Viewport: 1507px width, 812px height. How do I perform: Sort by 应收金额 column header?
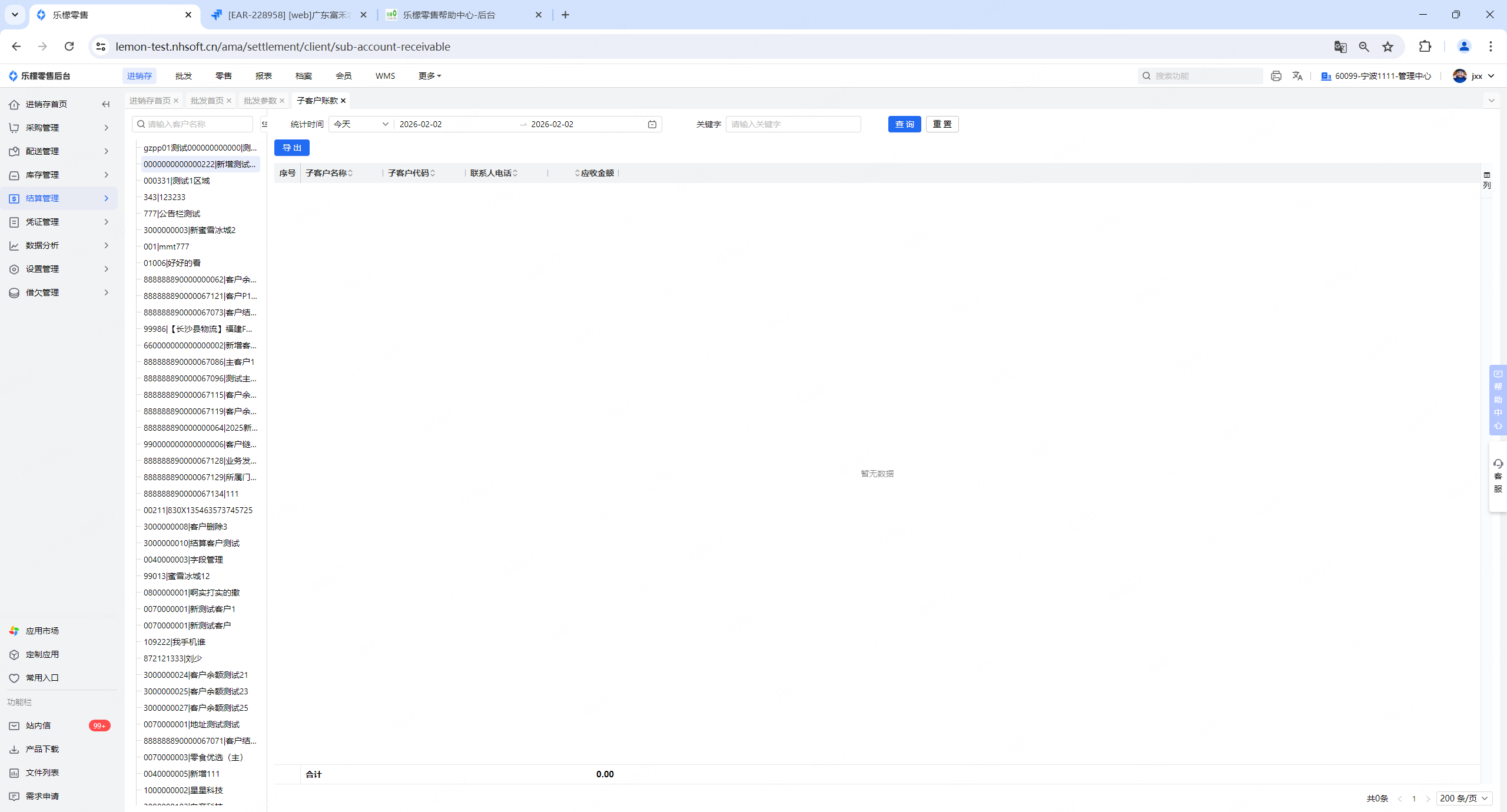(596, 173)
